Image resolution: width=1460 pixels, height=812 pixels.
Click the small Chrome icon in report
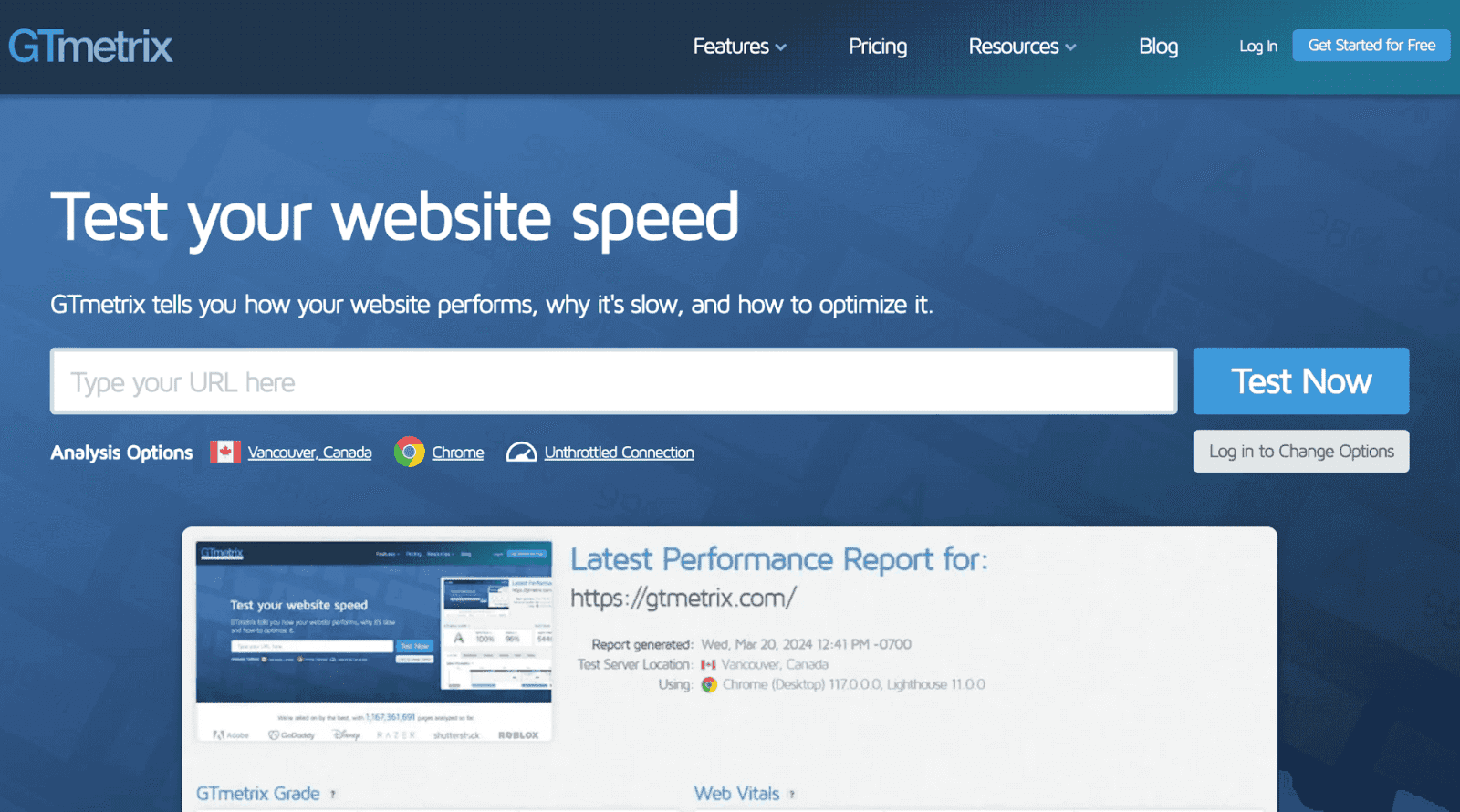click(709, 685)
